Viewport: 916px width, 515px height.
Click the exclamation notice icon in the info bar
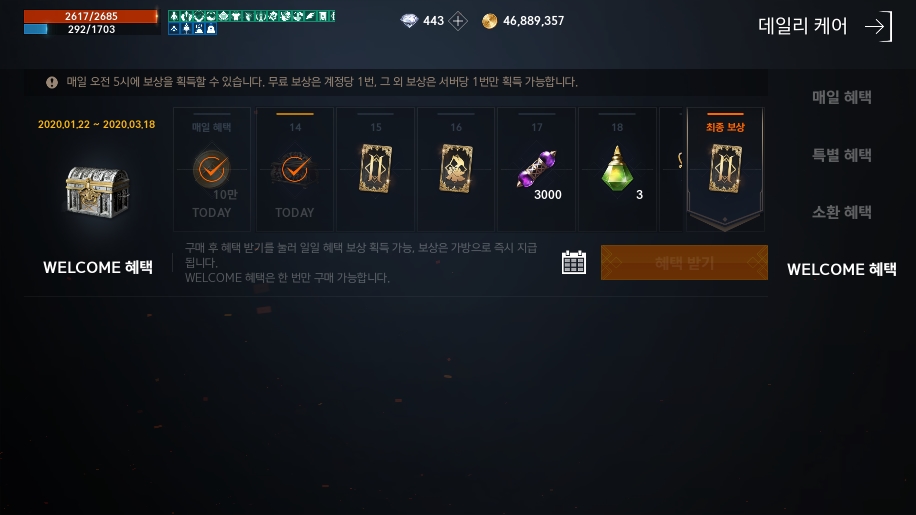click(x=52, y=82)
